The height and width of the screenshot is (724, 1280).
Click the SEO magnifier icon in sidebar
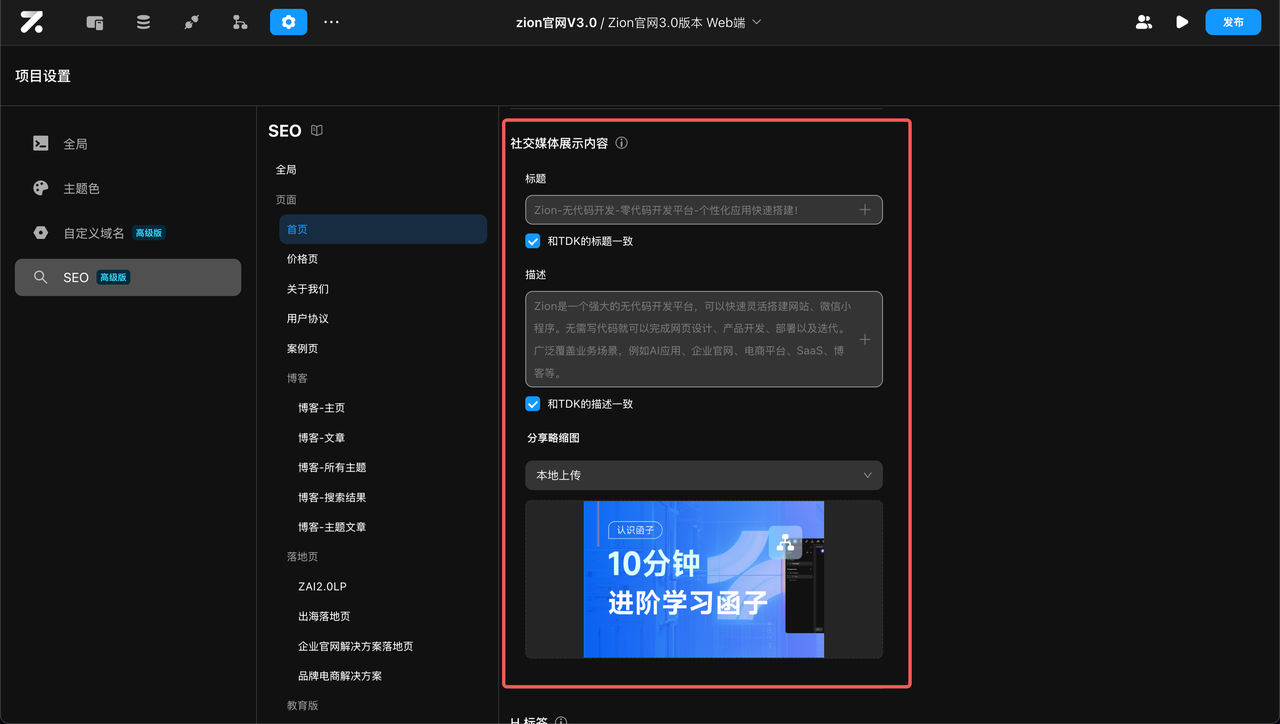click(41, 277)
